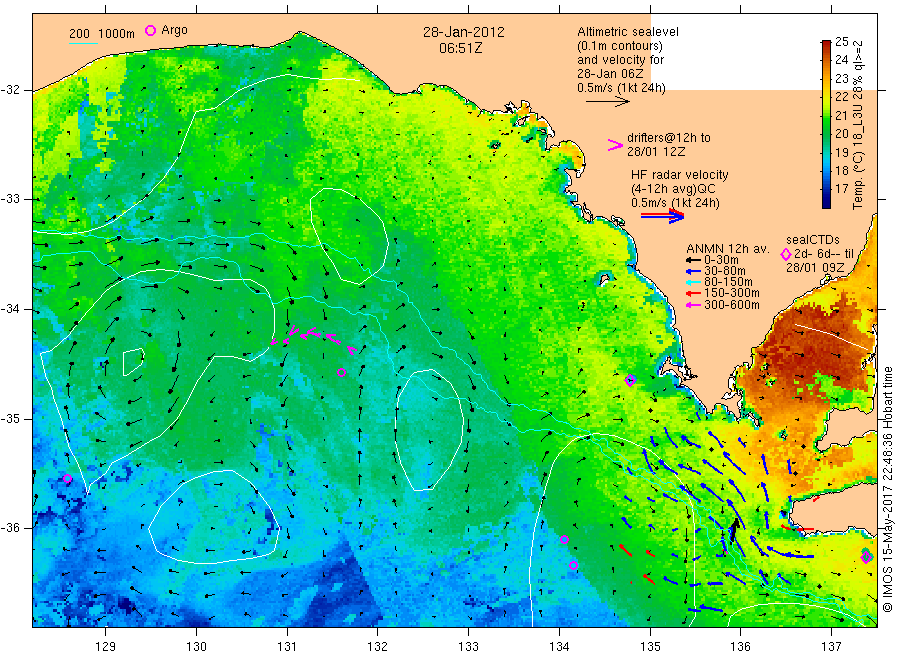Click the magenta sealCTDs diamond legend symbol
This screenshot has height=660, width=900.
coord(786,254)
